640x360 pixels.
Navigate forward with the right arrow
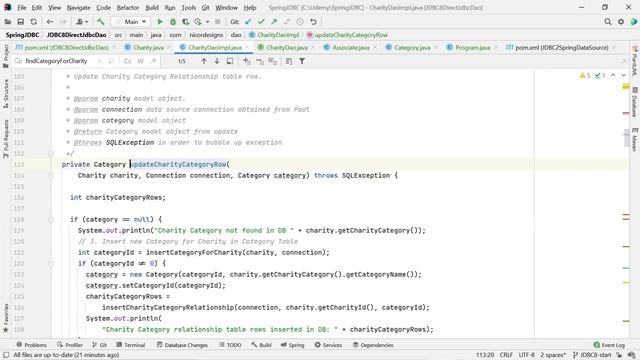63,22
